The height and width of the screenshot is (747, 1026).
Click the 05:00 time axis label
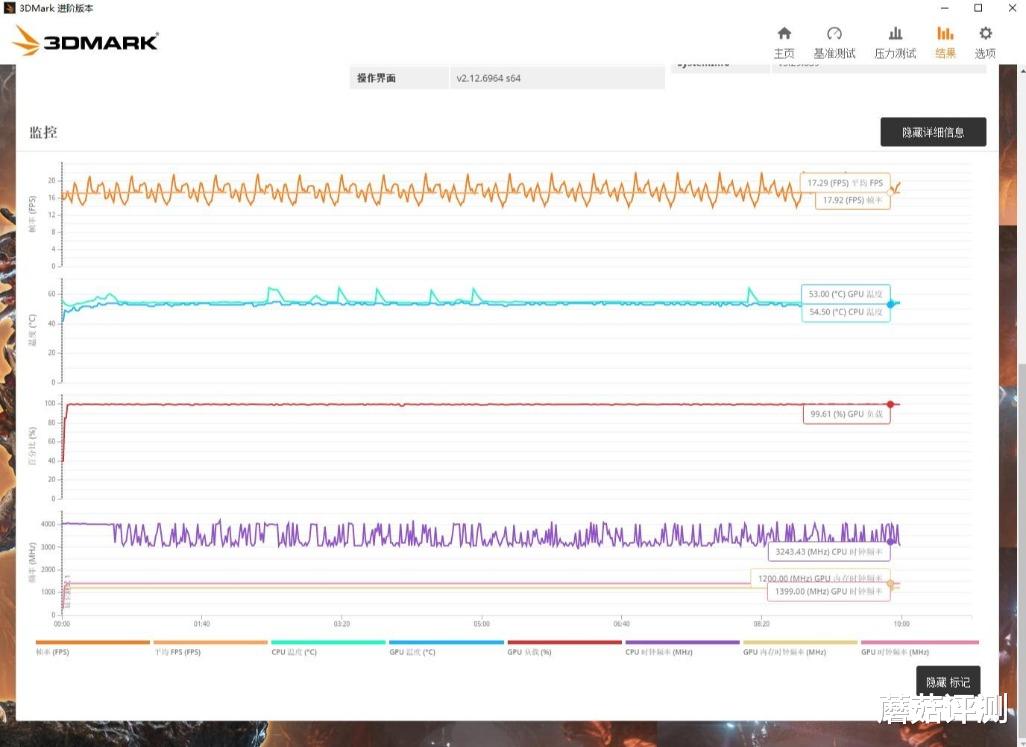point(482,624)
